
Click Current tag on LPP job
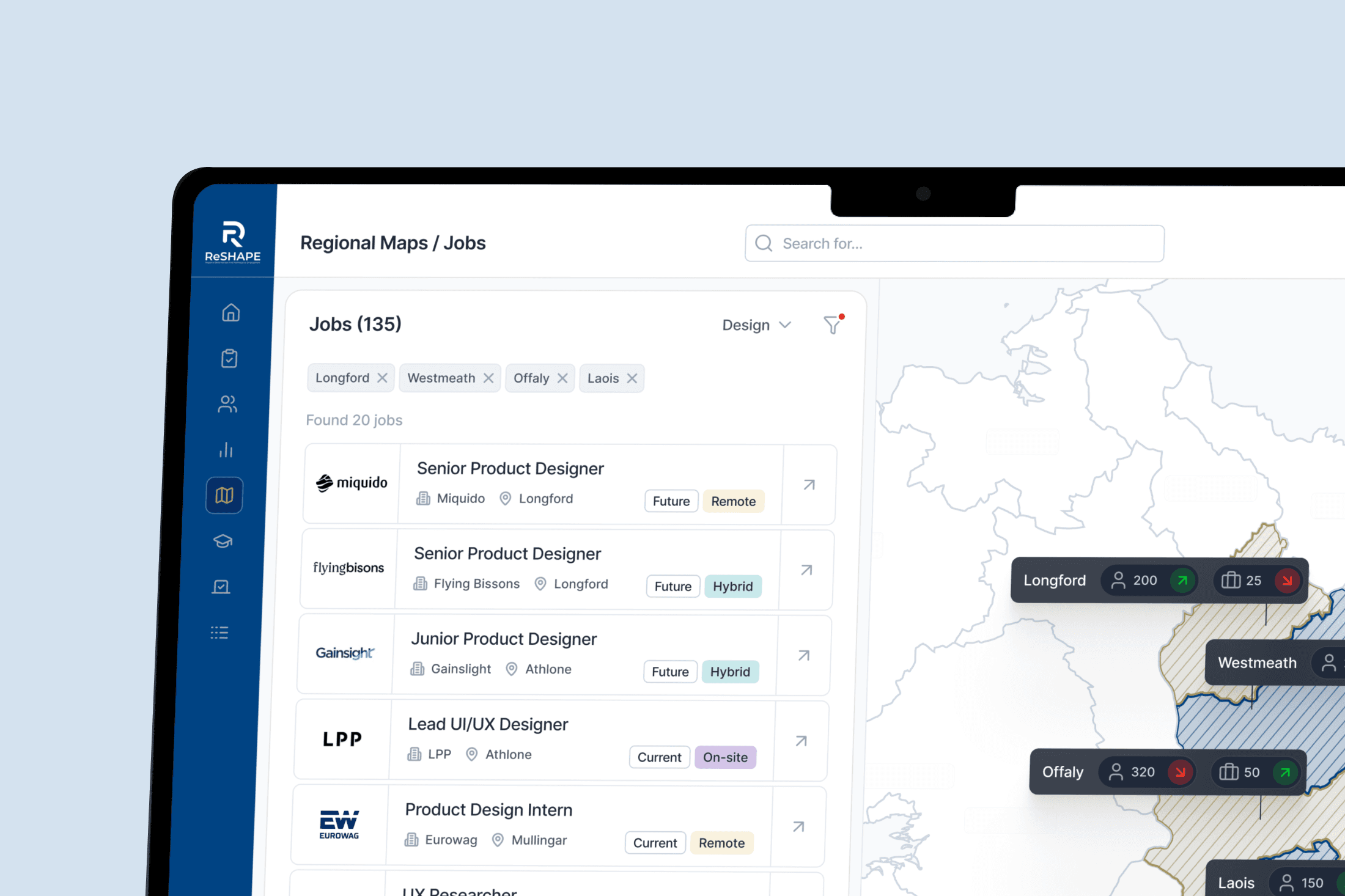660,757
